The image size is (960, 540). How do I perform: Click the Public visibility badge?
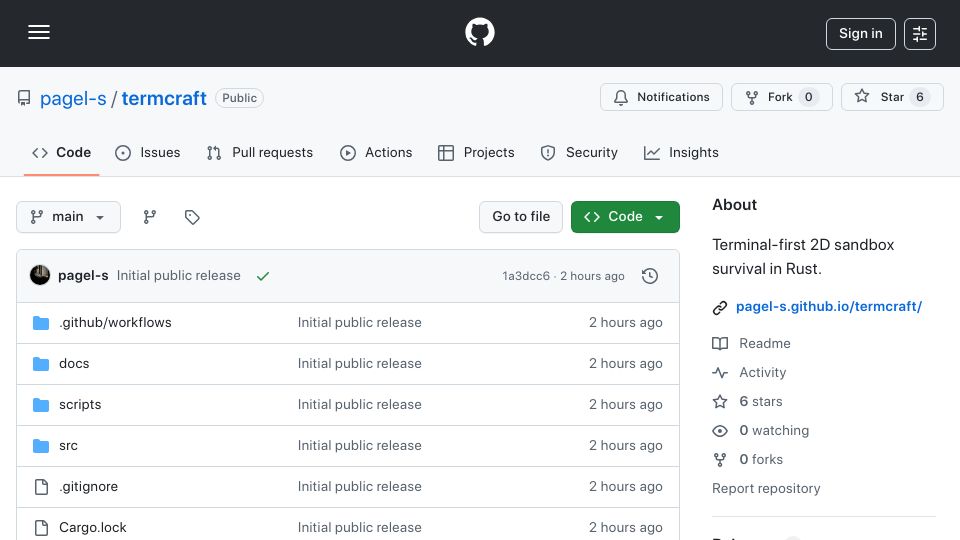[239, 98]
